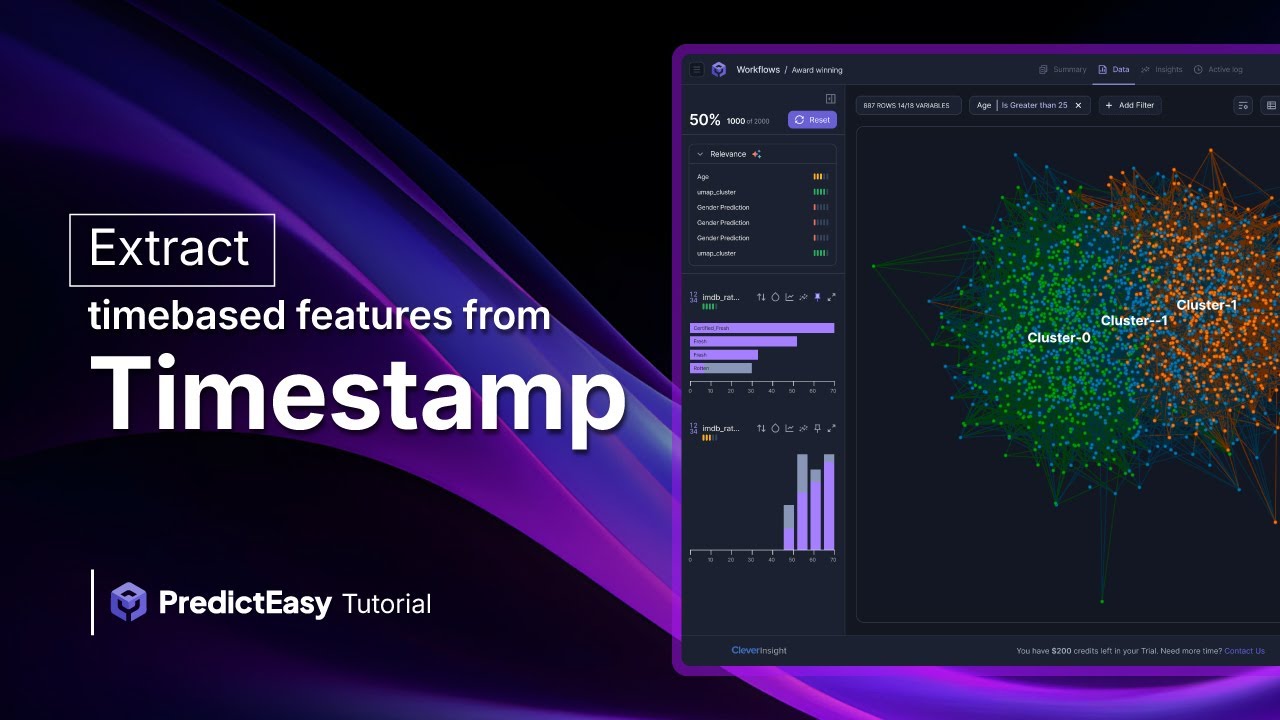Click the PredictEasy Tutorial logo at bottom left
Viewport: 1280px width, 720px height.
click(270, 603)
